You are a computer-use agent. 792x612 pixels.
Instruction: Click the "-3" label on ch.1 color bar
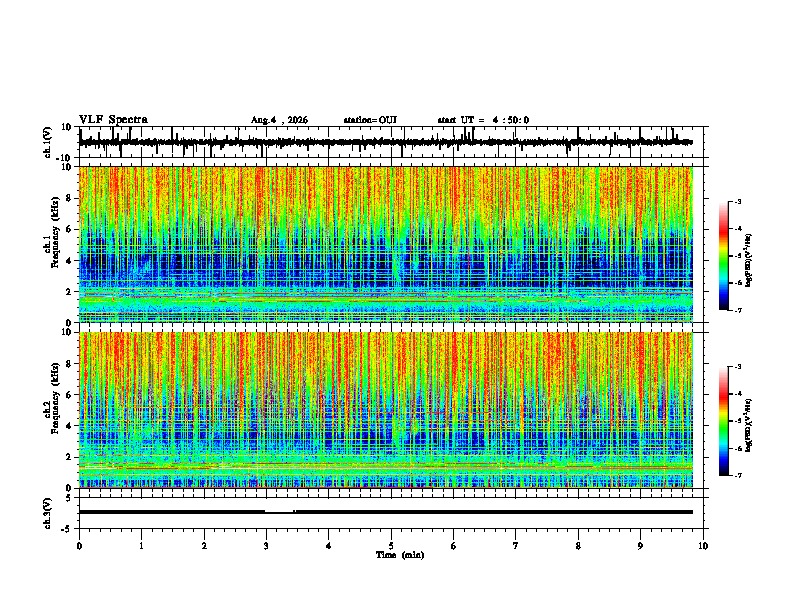pyautogui.click(x=738, y=201)
